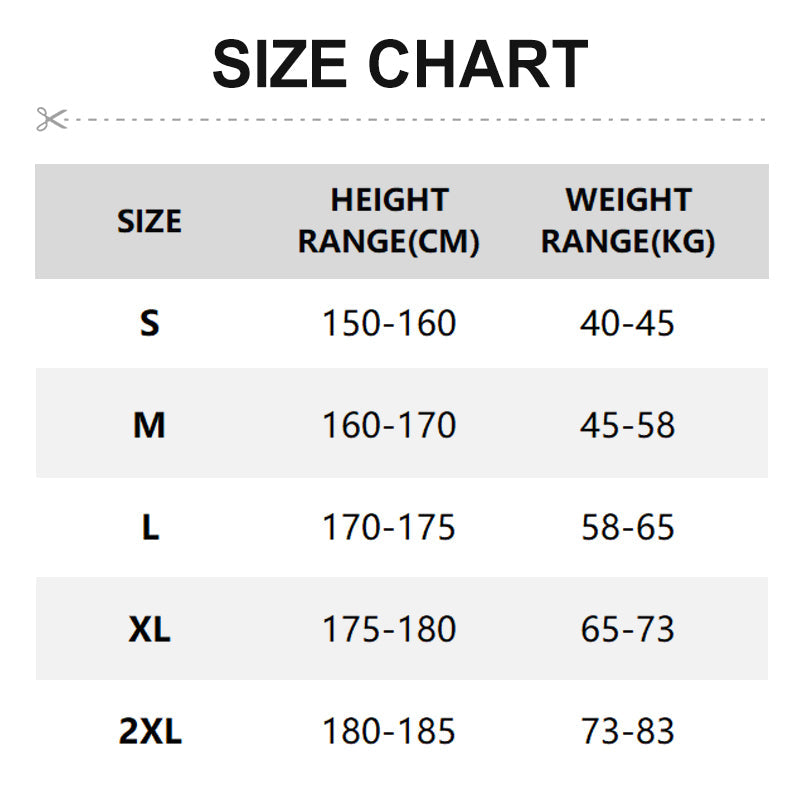Click height value 175-180
800x800 pixels.
(388, 630)
